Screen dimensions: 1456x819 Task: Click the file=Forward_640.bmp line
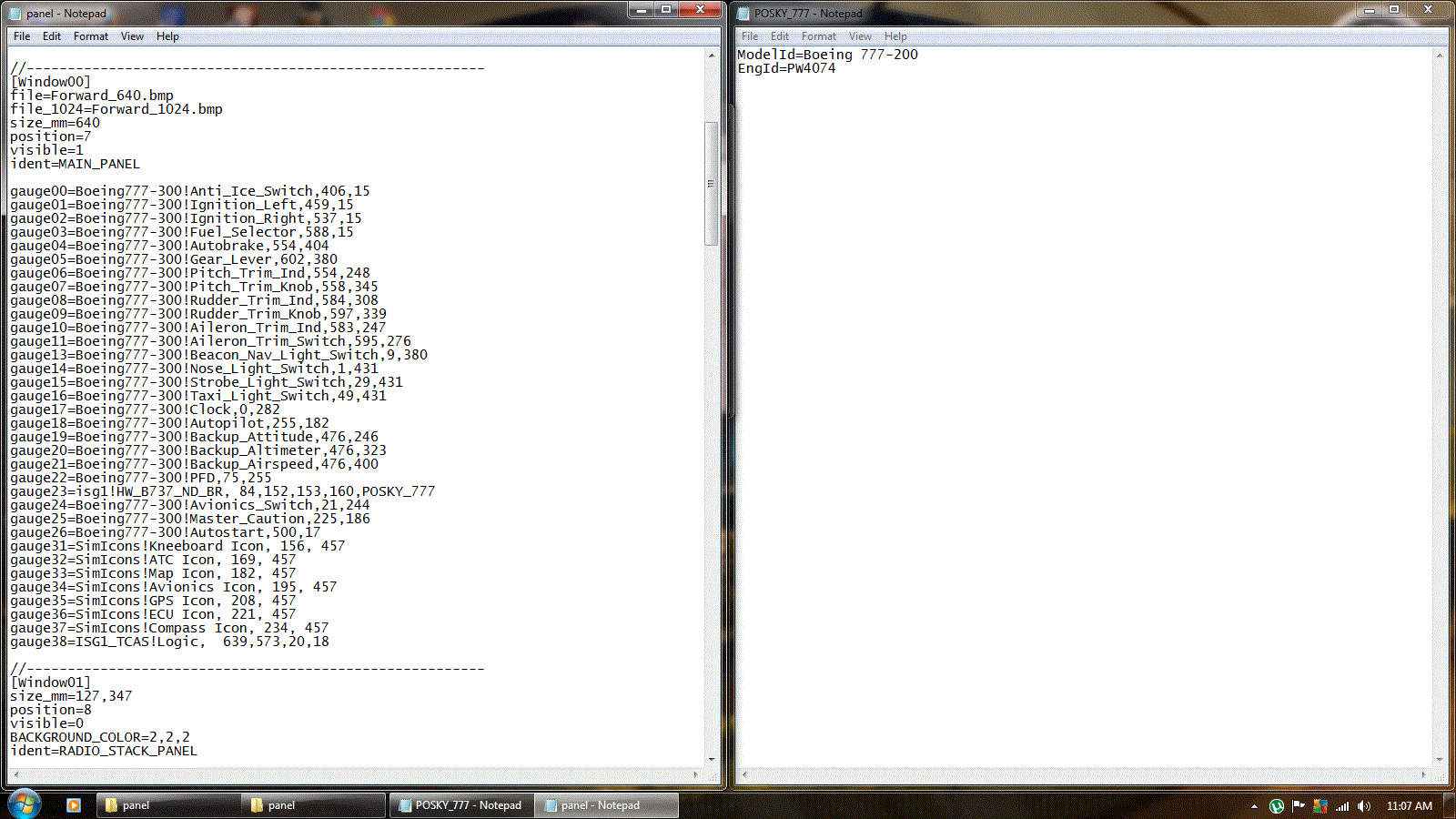point(92,96)
